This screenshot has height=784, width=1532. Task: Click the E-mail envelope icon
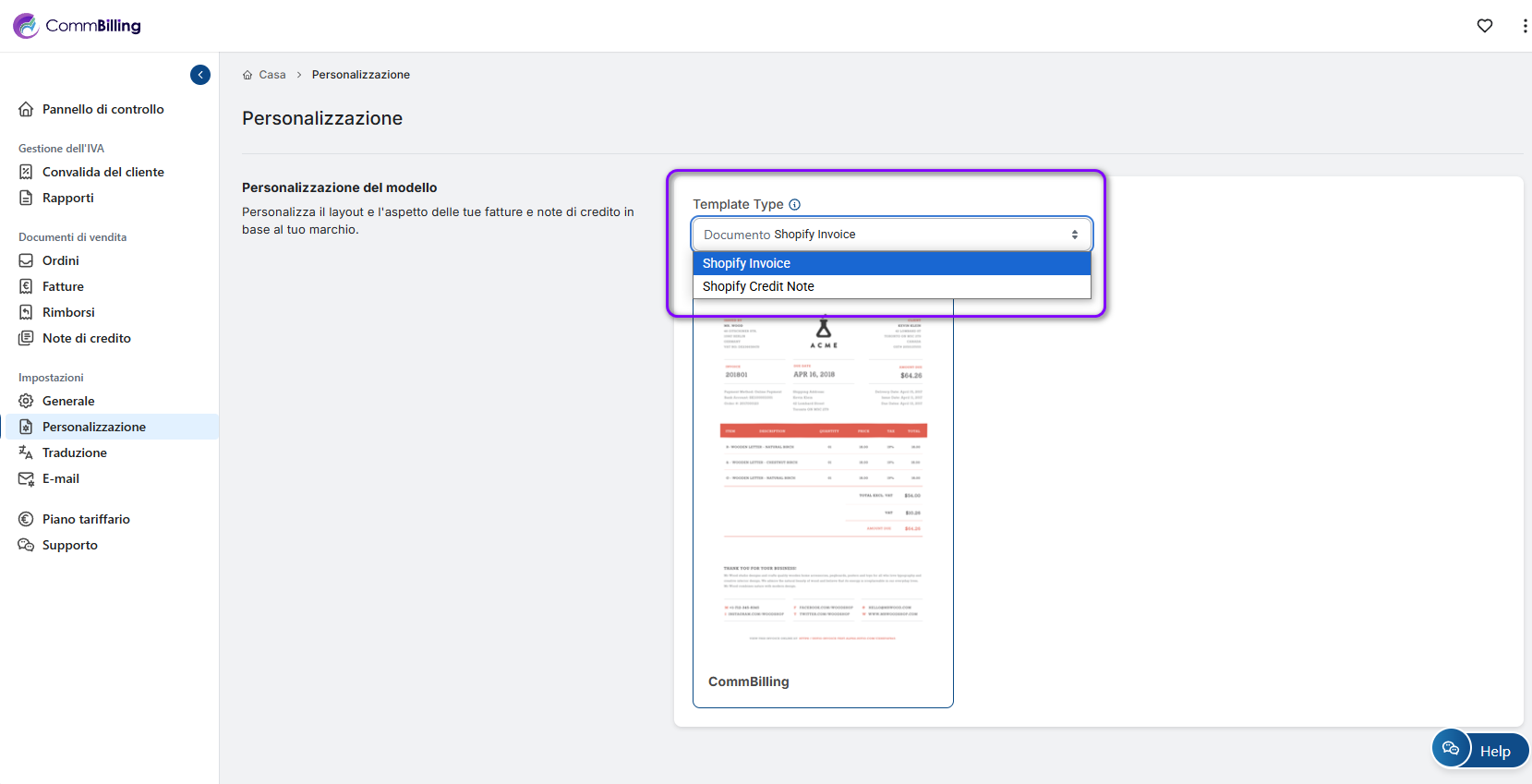26,478
